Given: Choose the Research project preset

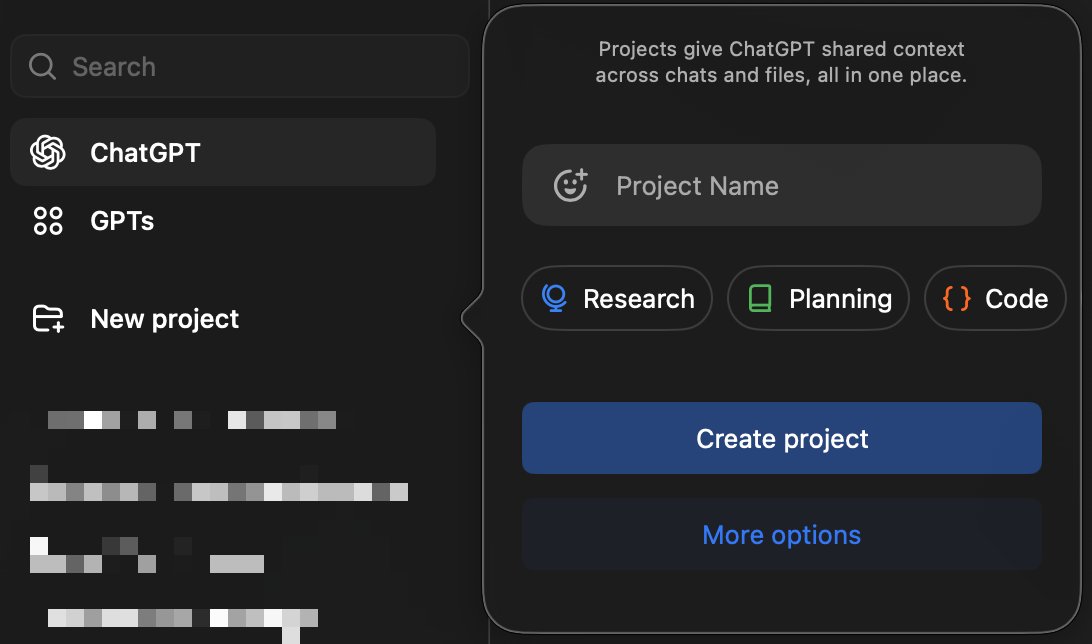Looking at the screenshot, I should click(616, 298).
